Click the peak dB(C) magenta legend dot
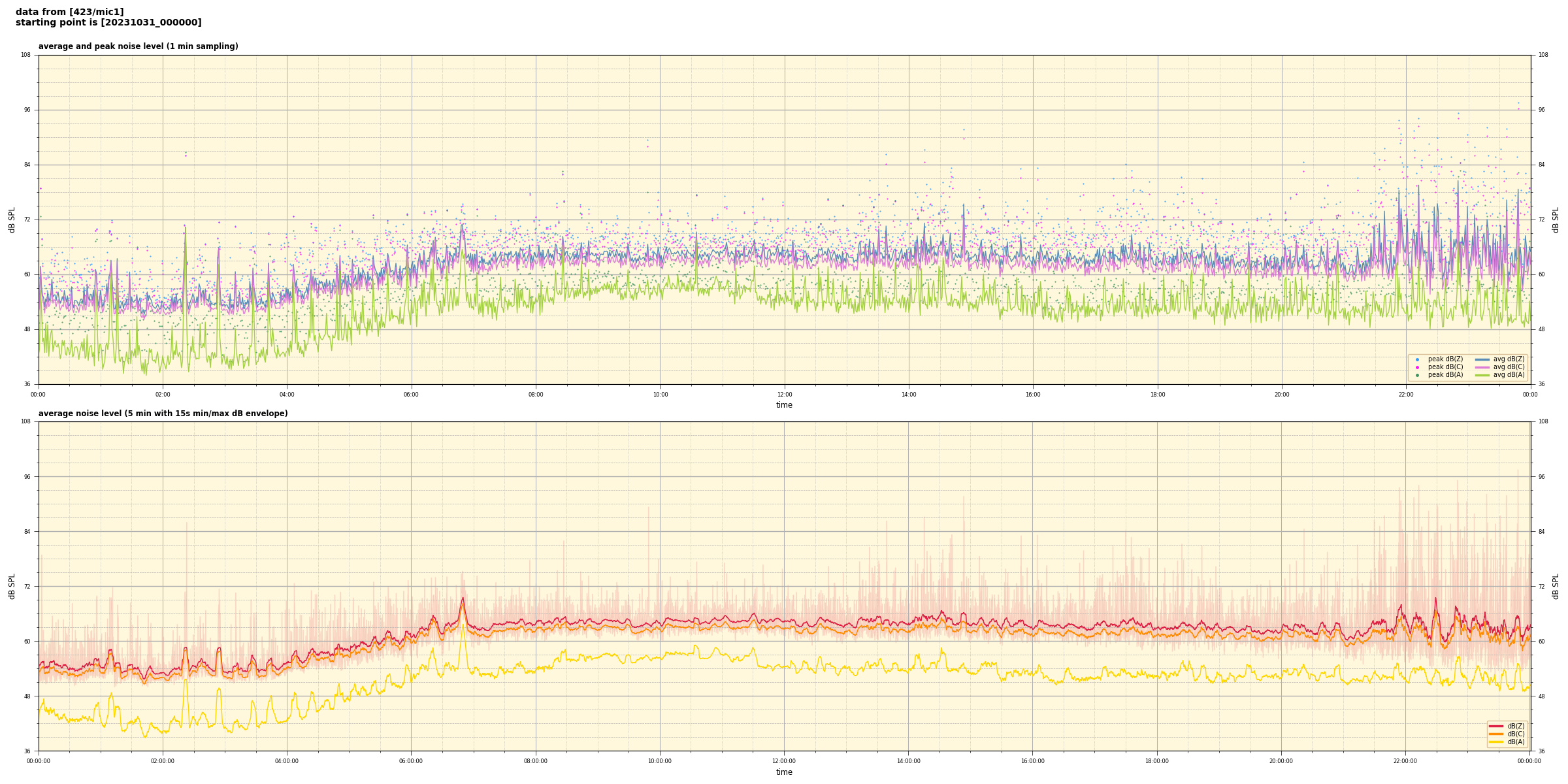Image resolution: width=1568 pixels, height=784 pixels. tap(1417, 367)
